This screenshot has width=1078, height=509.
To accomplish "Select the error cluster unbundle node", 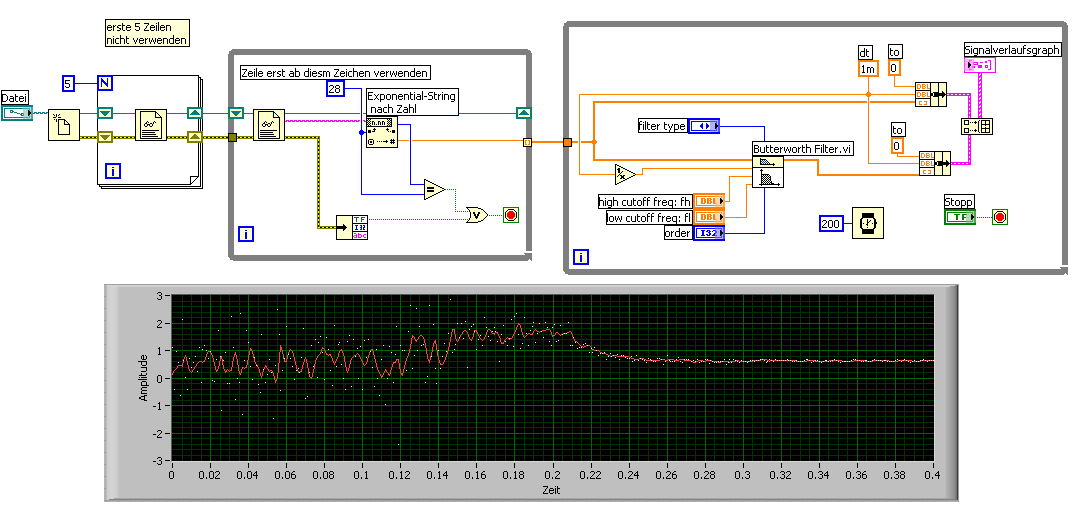I will click(x=352, y=227).
